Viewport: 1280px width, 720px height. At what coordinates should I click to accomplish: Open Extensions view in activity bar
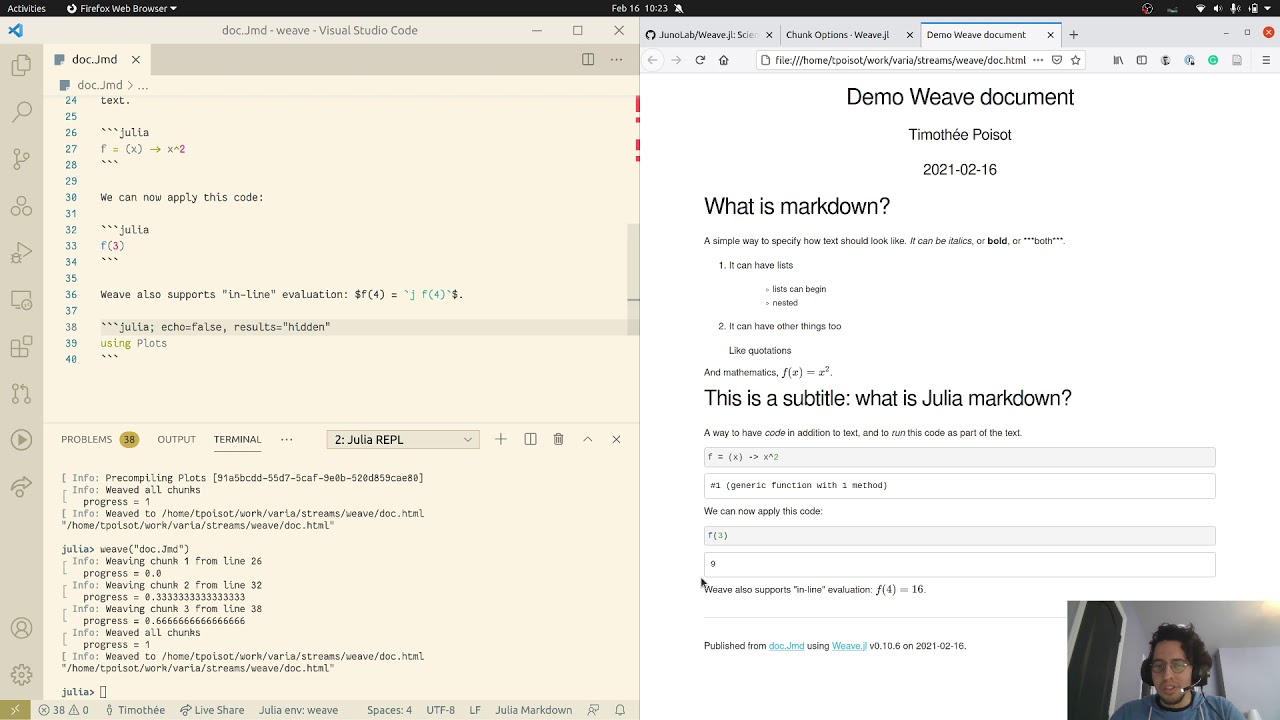coord(21,347)
